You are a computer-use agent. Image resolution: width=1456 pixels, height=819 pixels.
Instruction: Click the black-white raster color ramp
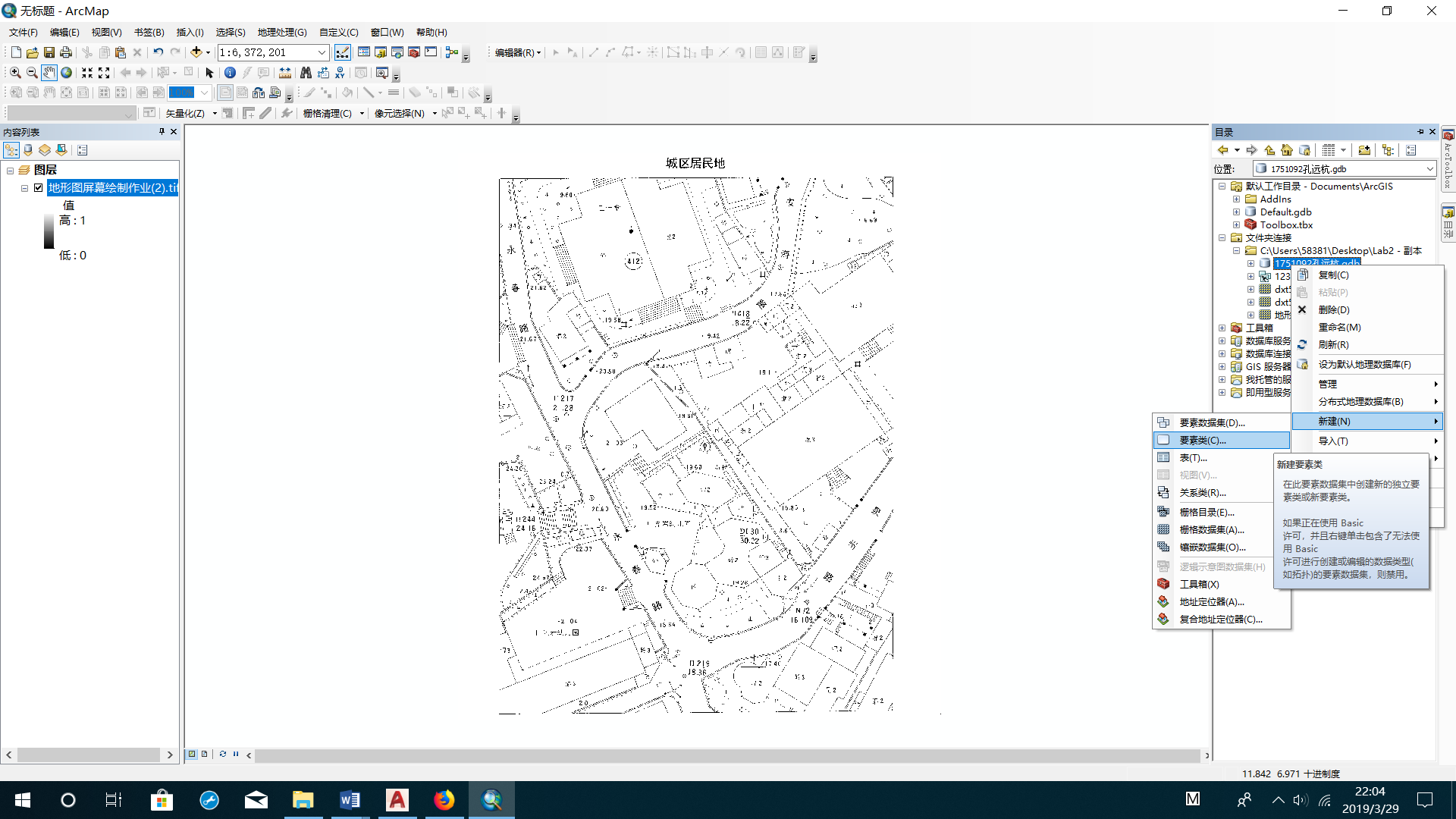coord(49,231)
